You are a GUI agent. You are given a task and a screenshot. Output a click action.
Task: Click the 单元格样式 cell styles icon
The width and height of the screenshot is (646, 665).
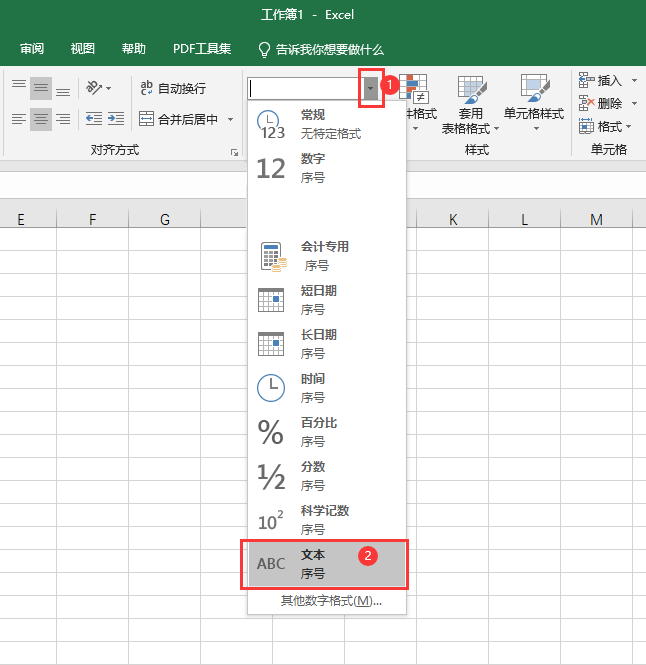point(534,88)
